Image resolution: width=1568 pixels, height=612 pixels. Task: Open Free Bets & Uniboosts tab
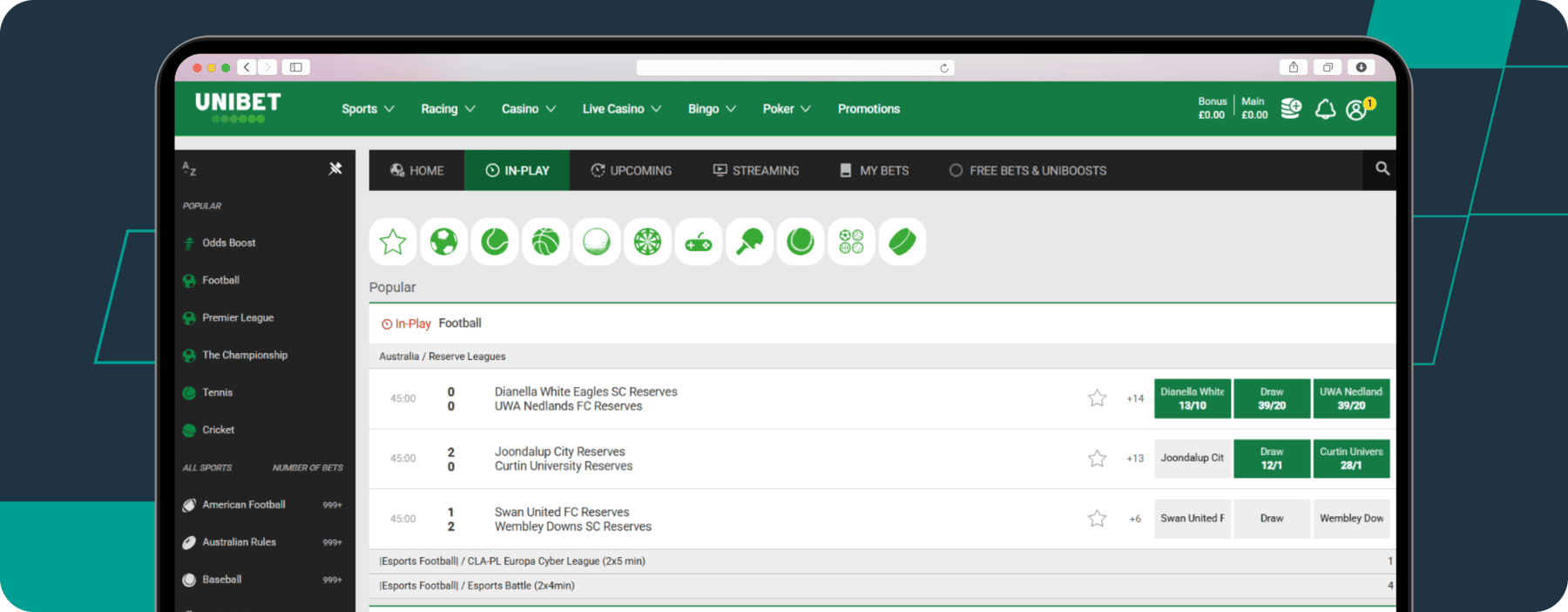(1027, 170)
